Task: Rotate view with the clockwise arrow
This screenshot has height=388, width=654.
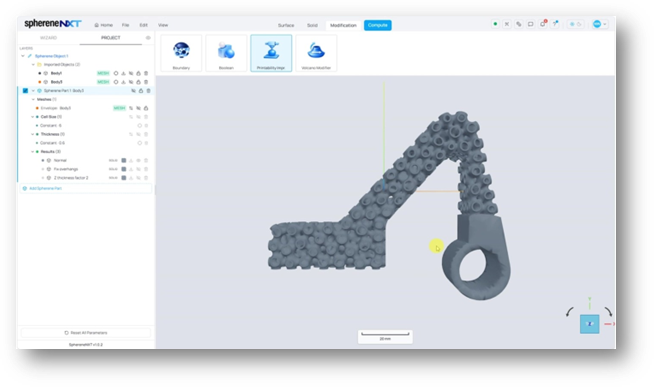Action: tap(608, 311)
